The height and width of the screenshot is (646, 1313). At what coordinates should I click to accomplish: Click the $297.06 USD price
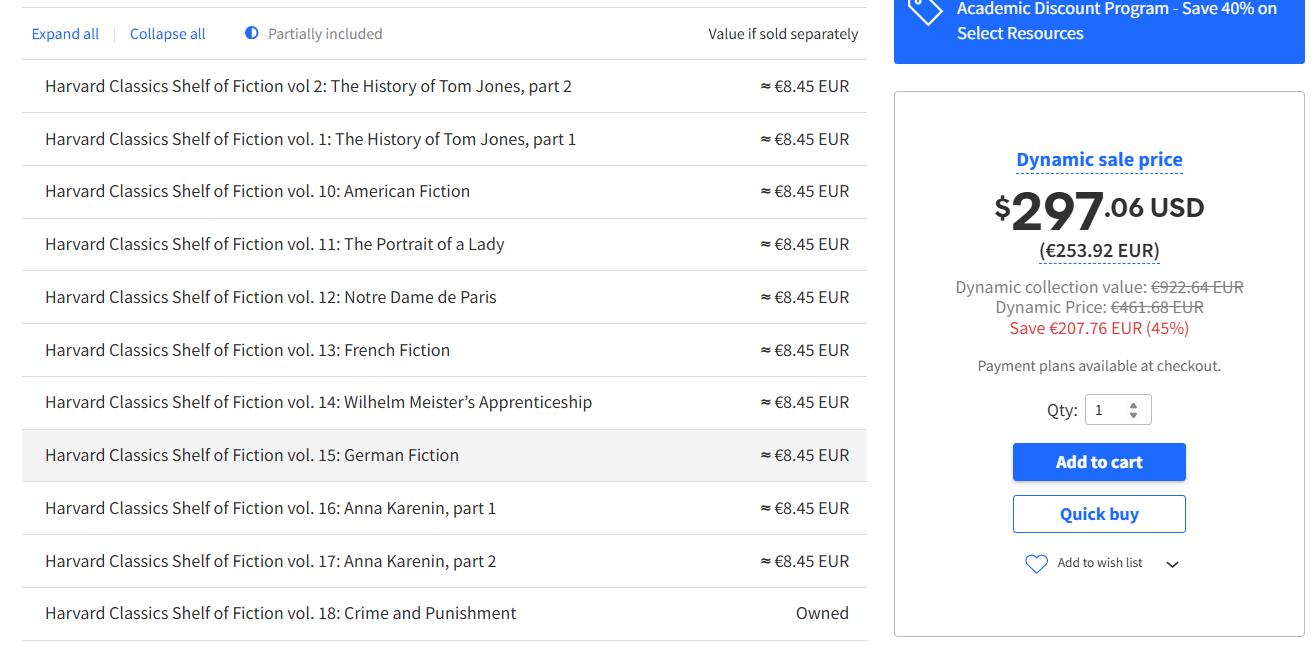pos(1099,210)
